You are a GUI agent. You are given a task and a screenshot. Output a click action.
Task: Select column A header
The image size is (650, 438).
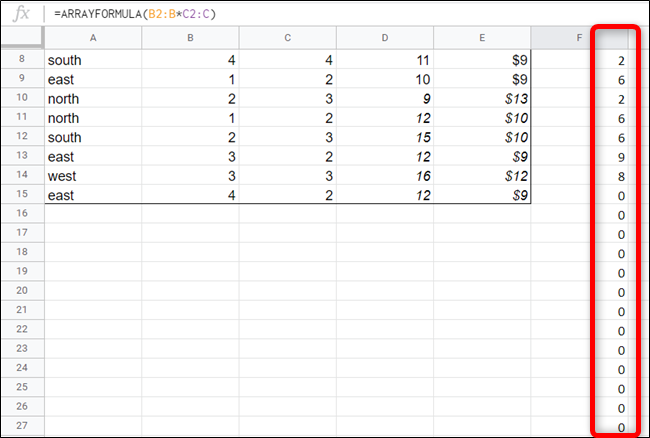coord(93,38)
